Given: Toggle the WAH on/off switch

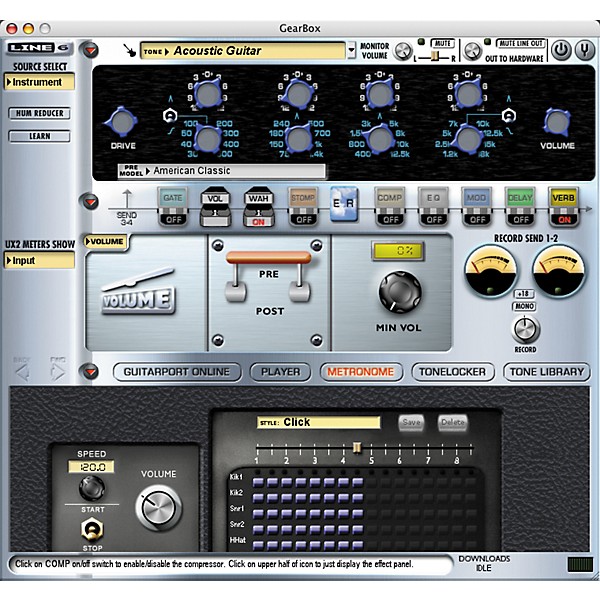Looking at the screenshot, I should pos(259,219).
